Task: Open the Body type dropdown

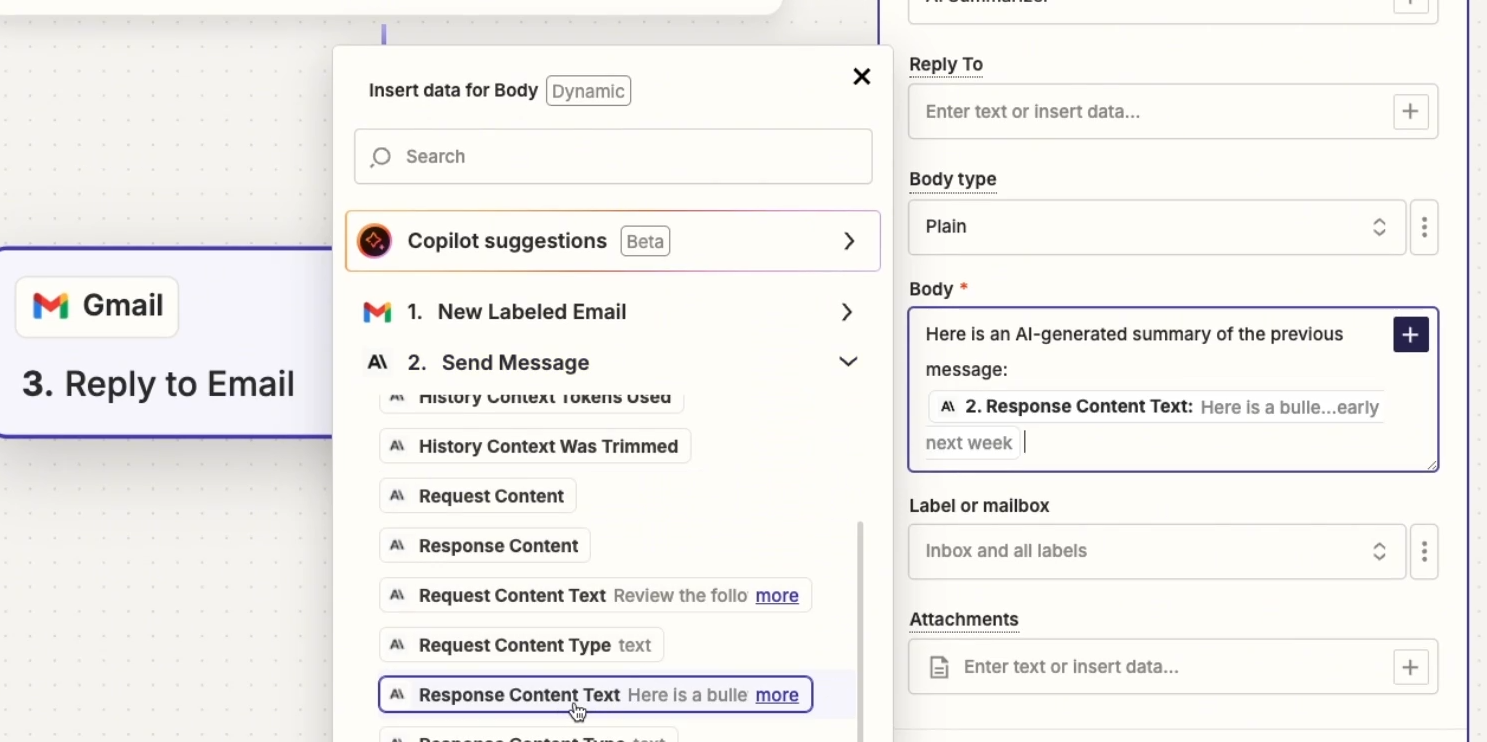Action: (1157, 227)
